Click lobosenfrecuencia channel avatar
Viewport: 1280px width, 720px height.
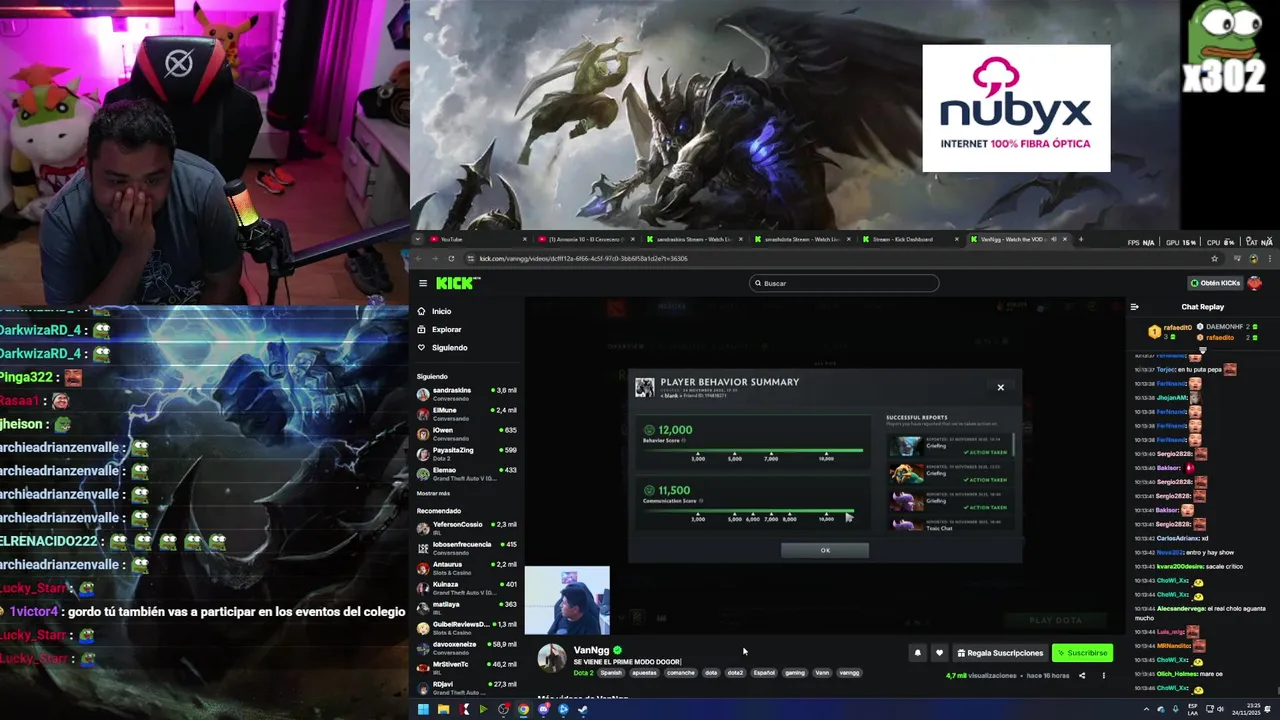[423, 548]
